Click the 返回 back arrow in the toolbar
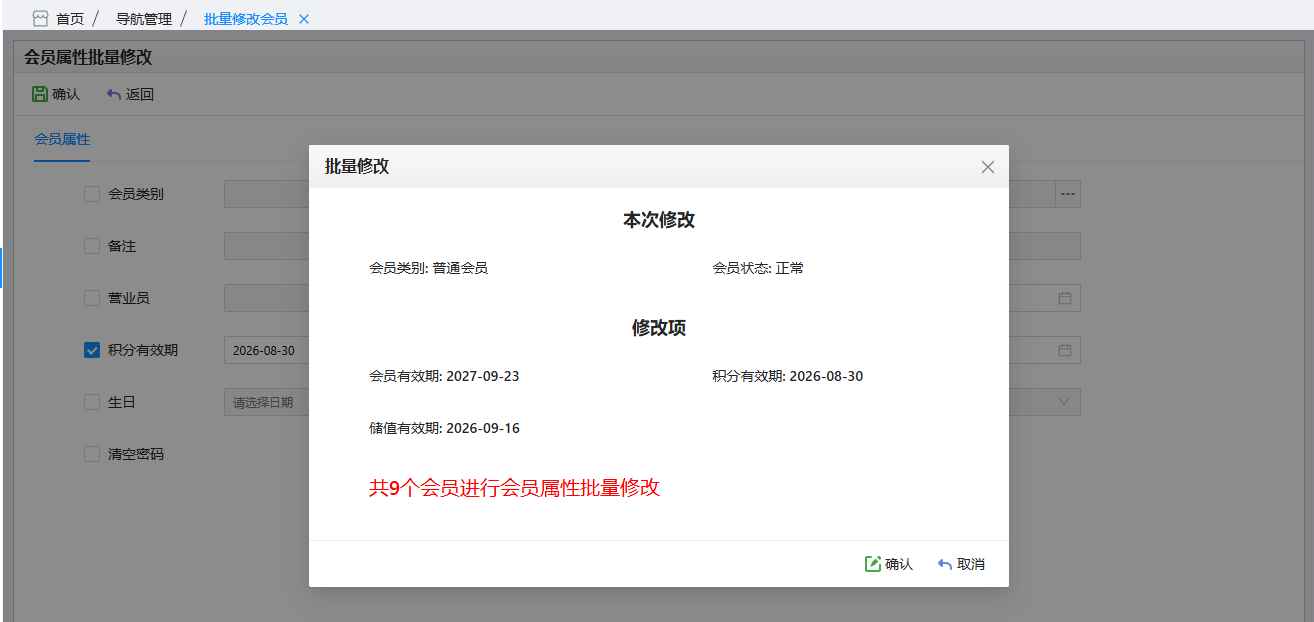1314x622 pixels. coord(113,94)
